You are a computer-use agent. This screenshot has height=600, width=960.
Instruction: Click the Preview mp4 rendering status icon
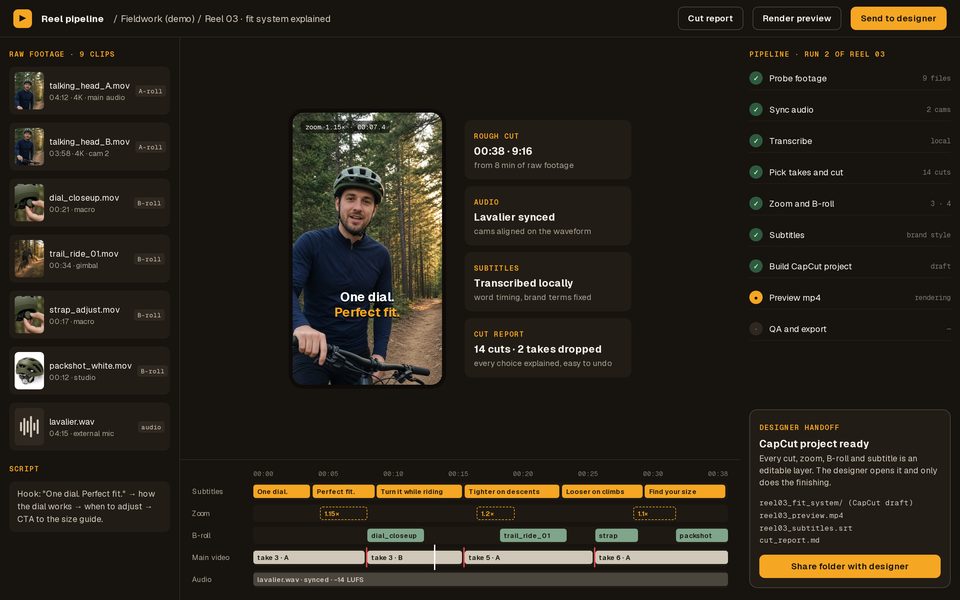tap(756, 298)
